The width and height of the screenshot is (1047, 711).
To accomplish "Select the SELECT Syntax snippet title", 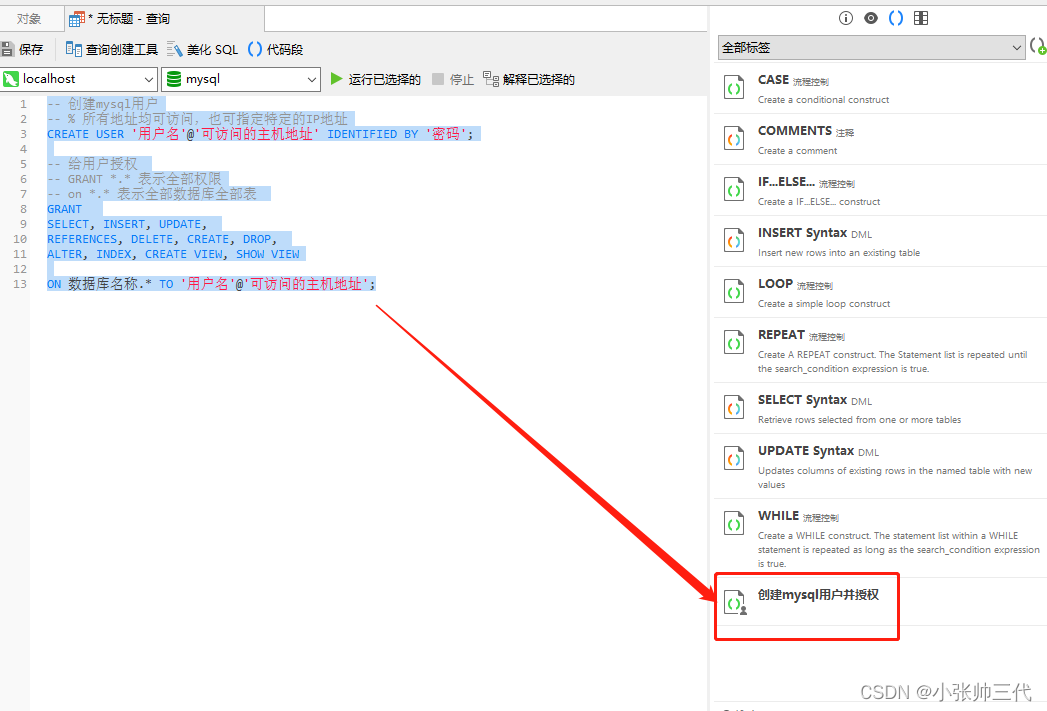I will click(802, 400).
